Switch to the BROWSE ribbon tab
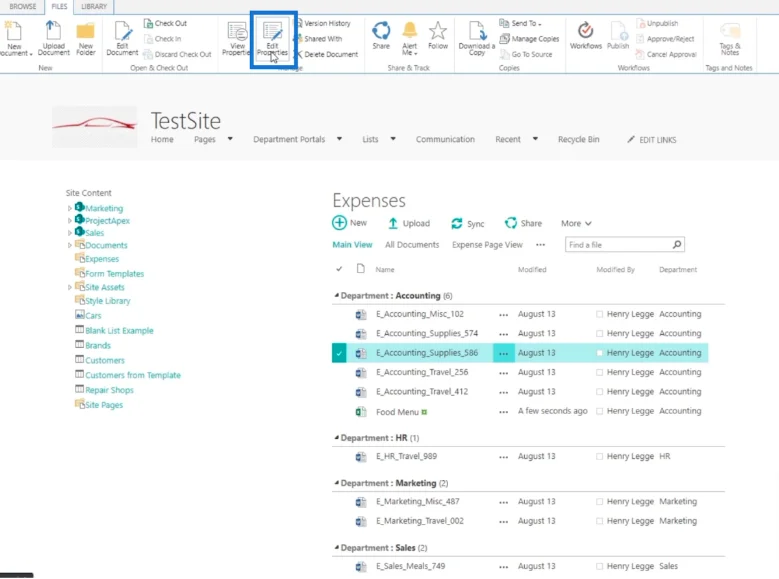 [x=22, y=6]
